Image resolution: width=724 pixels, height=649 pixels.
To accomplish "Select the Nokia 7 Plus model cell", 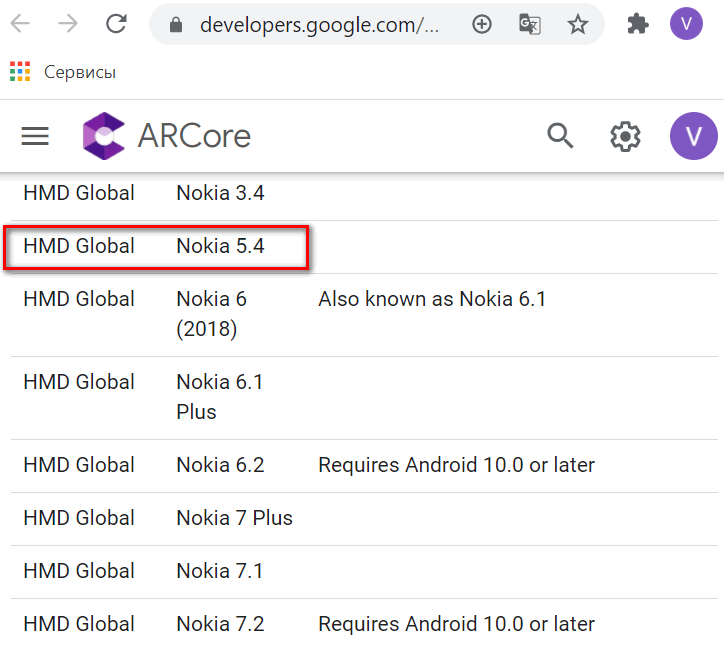I will click(x=235, y=518).
